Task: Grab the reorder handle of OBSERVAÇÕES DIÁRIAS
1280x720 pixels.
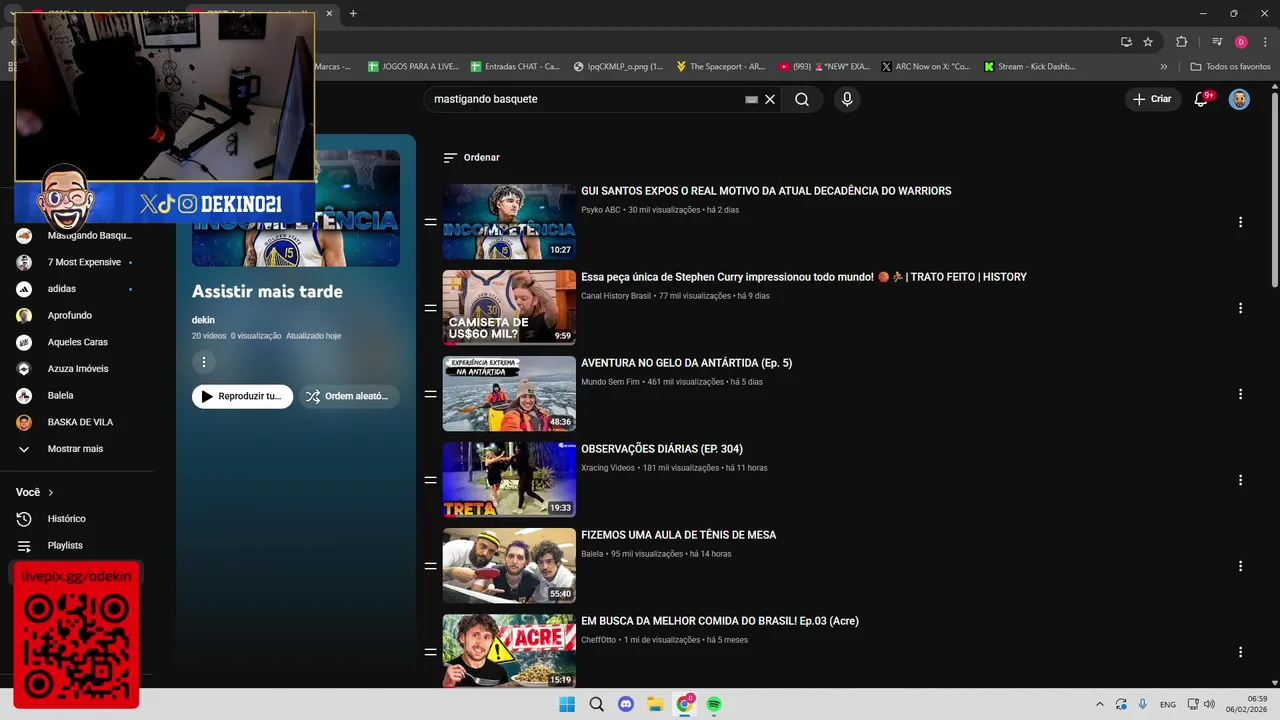Action: (430, 480)
